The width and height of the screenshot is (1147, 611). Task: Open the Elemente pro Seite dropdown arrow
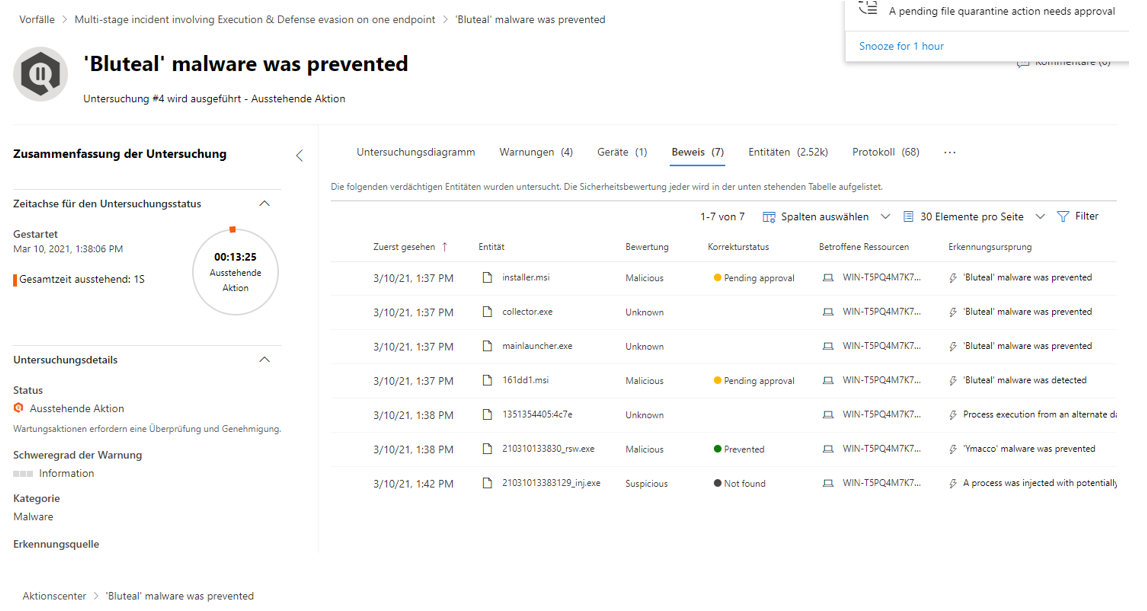tap(1040, 217)
